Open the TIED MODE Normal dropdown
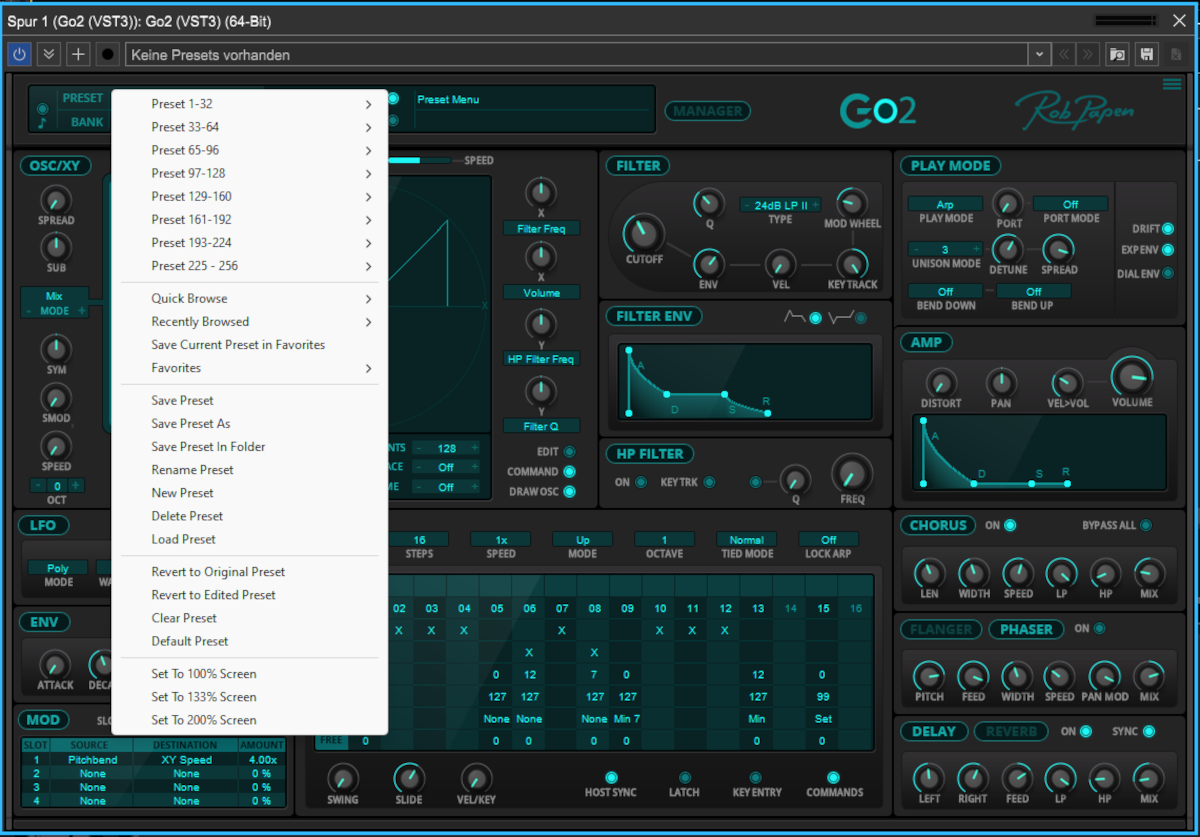1200x837 pixels. [x=747, y=540]
